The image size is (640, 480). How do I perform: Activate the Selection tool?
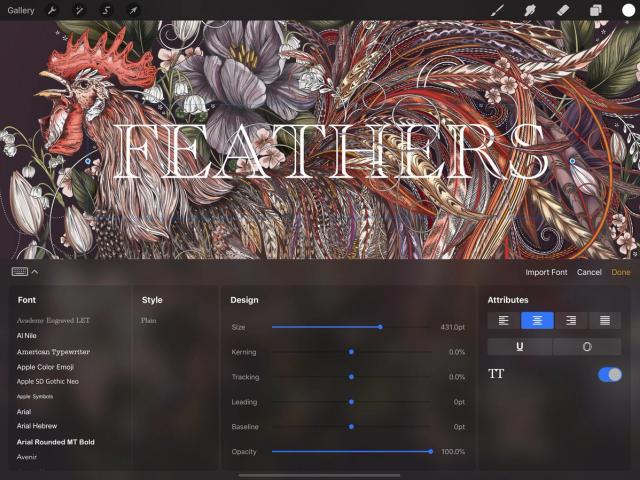pyautogui.click(x=106, y=10)
